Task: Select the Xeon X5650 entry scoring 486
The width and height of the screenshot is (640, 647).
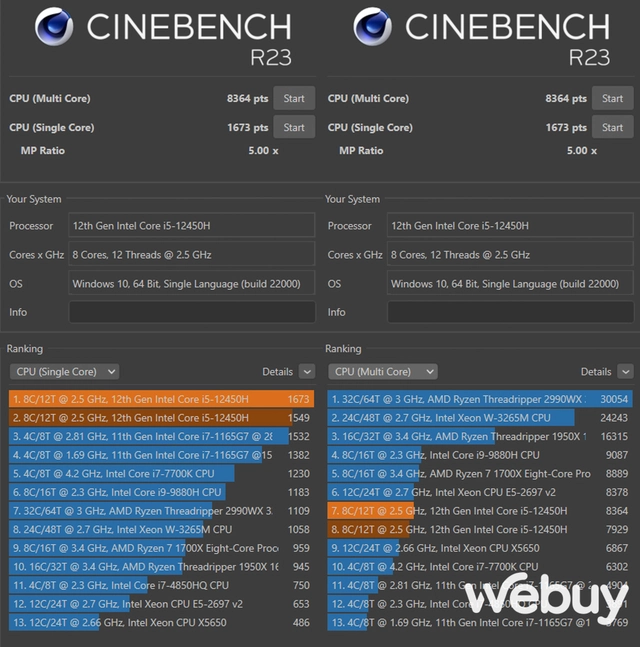Action: [x=160, y=622]
